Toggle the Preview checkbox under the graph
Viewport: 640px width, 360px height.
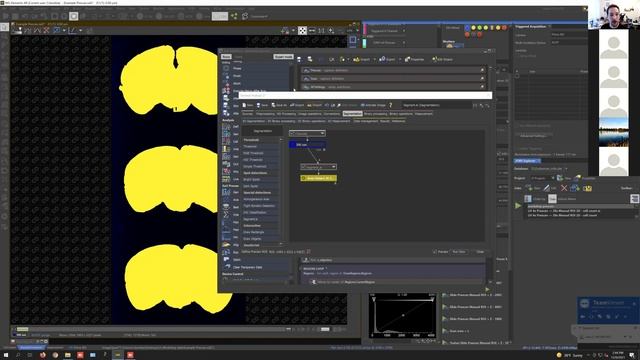coord(435,252)
